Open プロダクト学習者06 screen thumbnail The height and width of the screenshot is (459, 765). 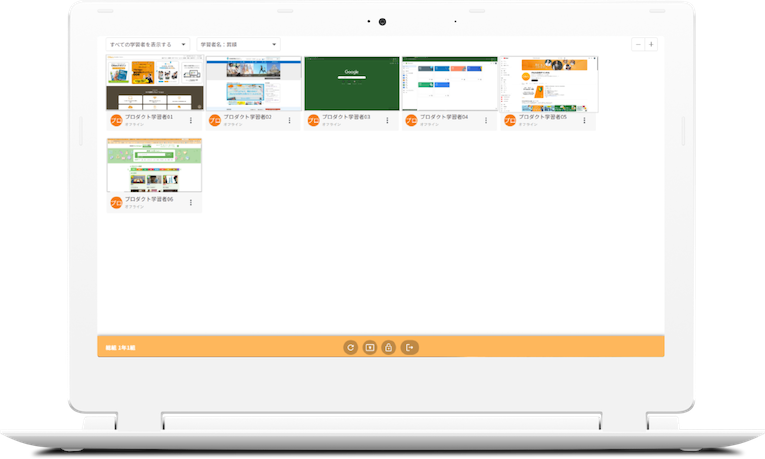pyautogui.click(x=154, y=165)
